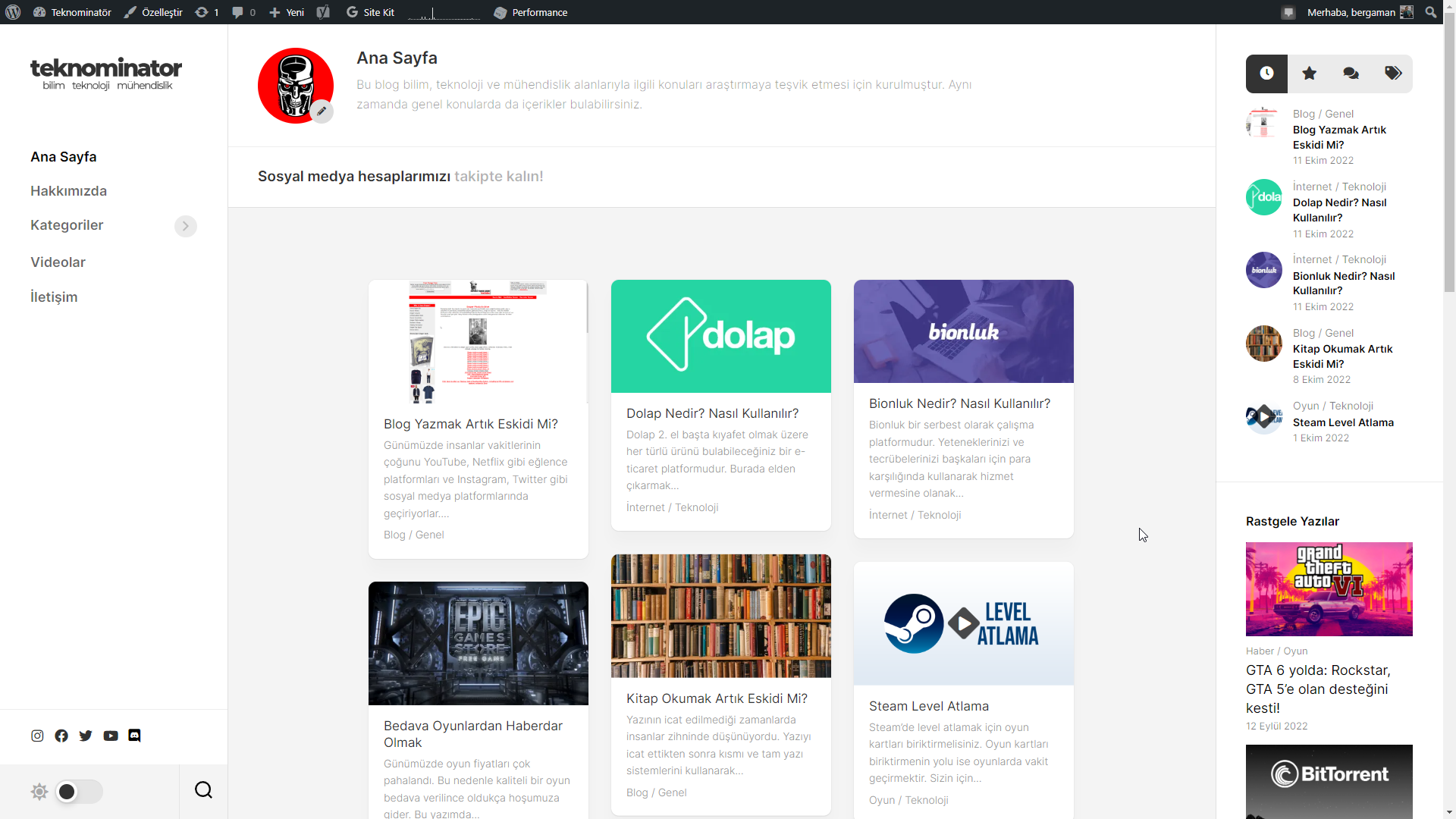Image resolution: width=1456 pixels, height=819 pixels.
Task: Open GTA 6 yolda: Rockstar headline
Action: click(x=1318, y=689)
